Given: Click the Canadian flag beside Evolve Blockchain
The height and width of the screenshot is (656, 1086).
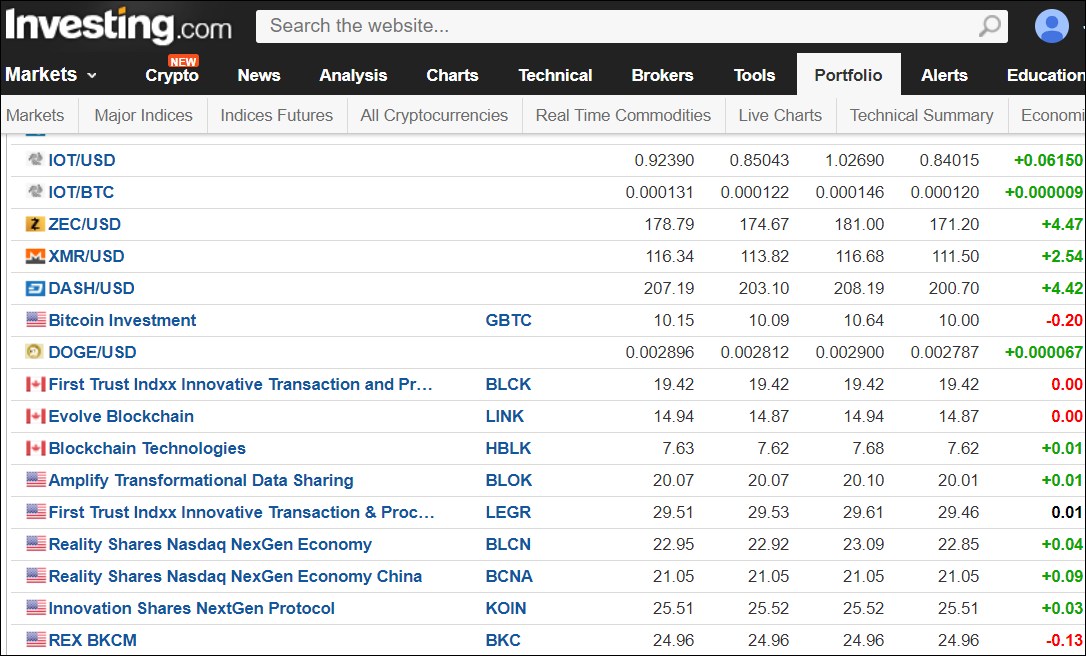Looking at the screenshot, I should pyautogui.click(x=35, y=416).
